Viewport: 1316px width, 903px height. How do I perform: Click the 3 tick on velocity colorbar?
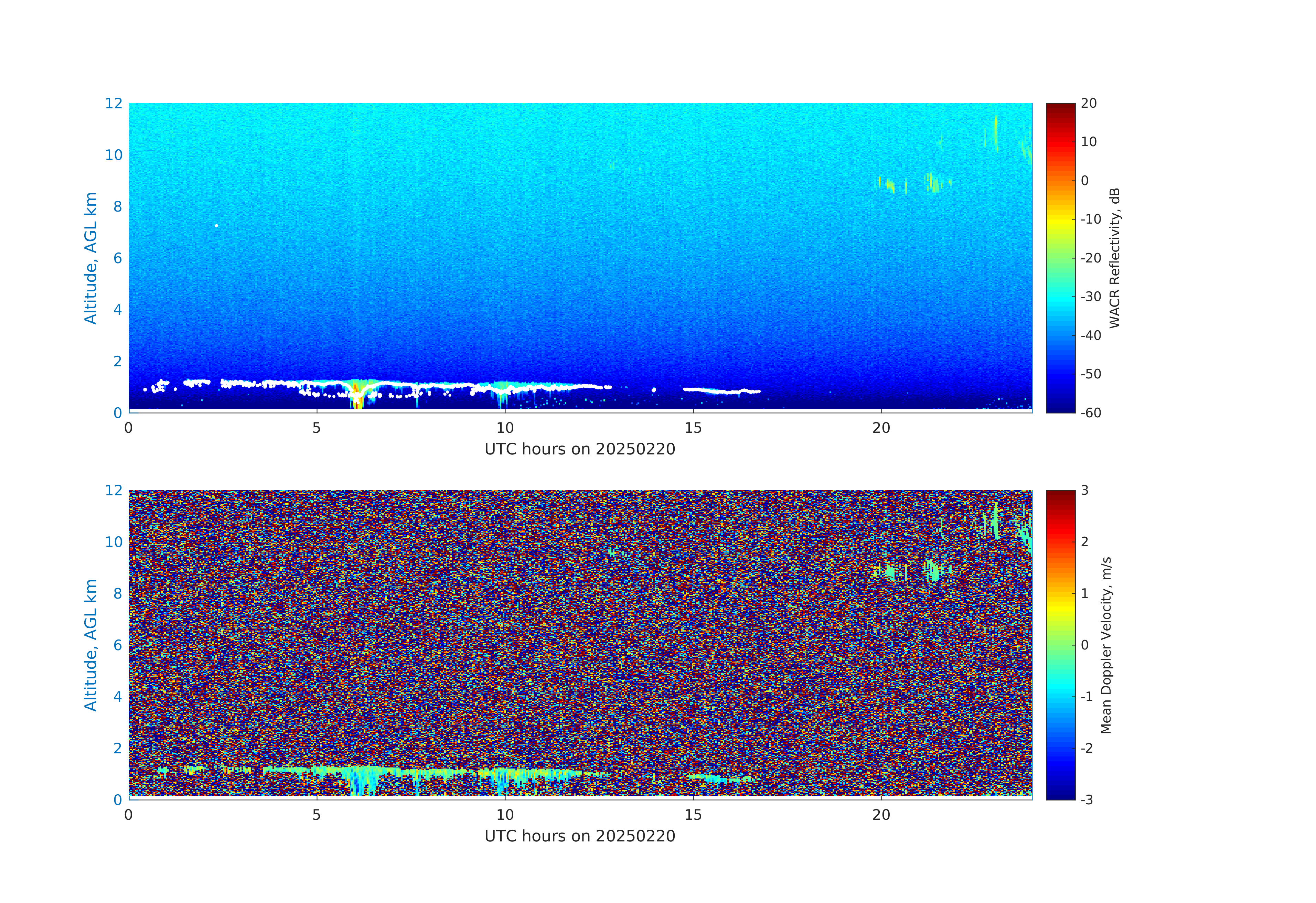[x=1084, y=490]
